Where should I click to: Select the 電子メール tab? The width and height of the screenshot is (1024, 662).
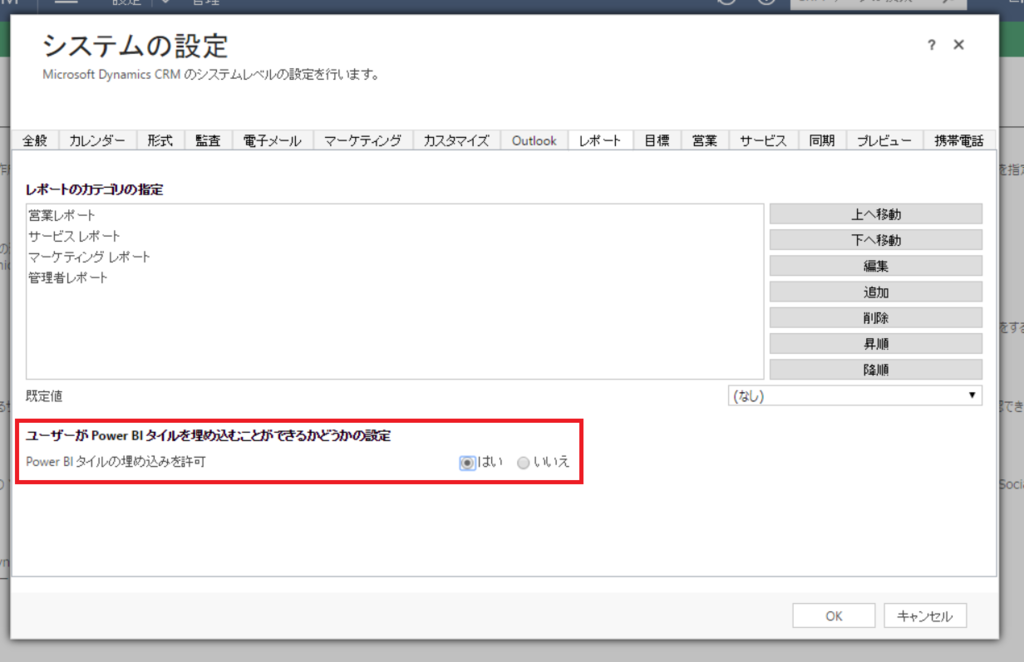272,140
